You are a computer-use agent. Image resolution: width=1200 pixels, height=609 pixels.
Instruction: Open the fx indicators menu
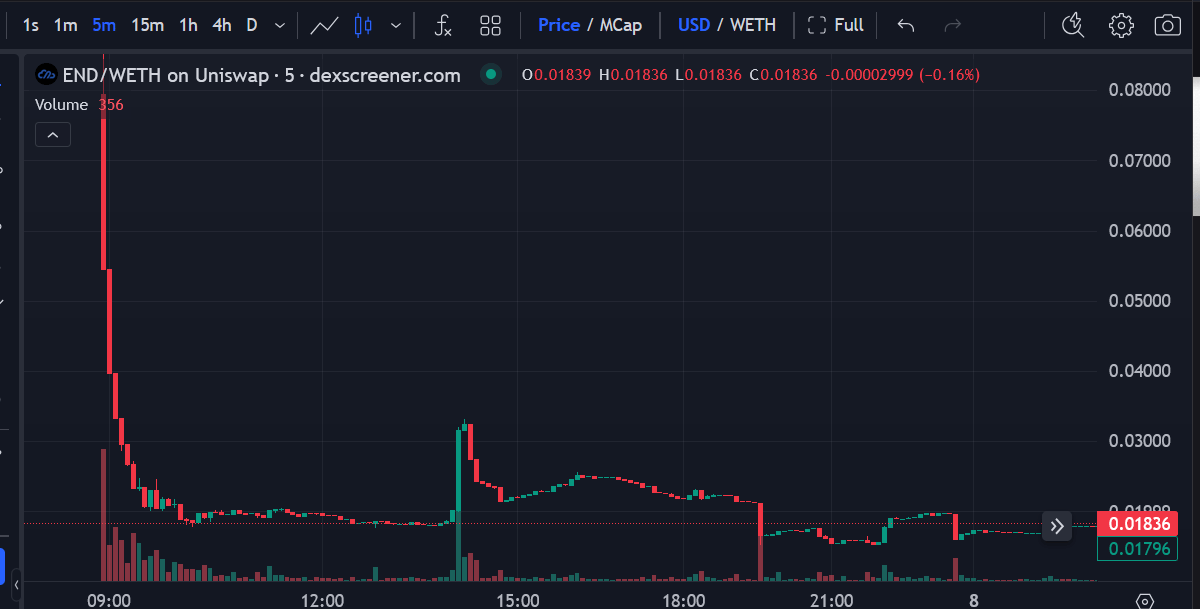(443, 25)
